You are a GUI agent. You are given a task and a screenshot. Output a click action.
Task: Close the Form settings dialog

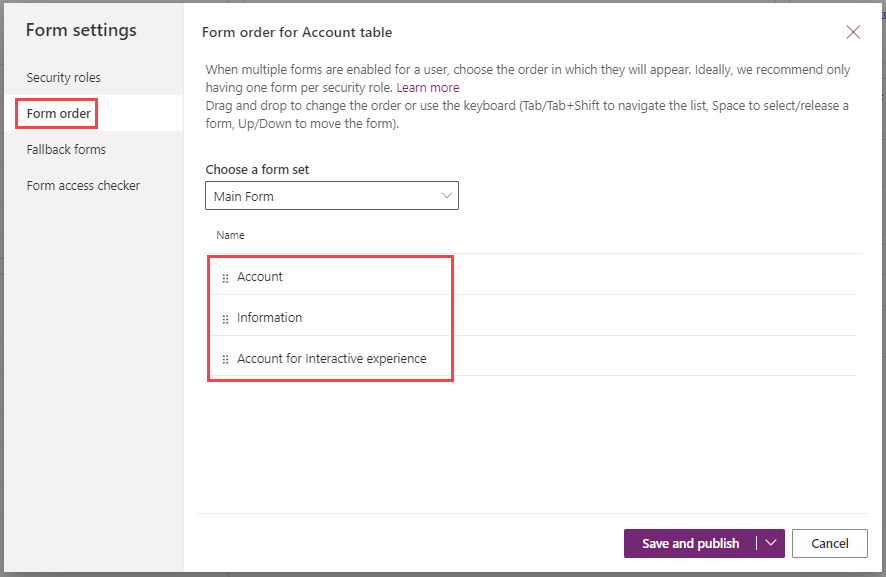853,32
